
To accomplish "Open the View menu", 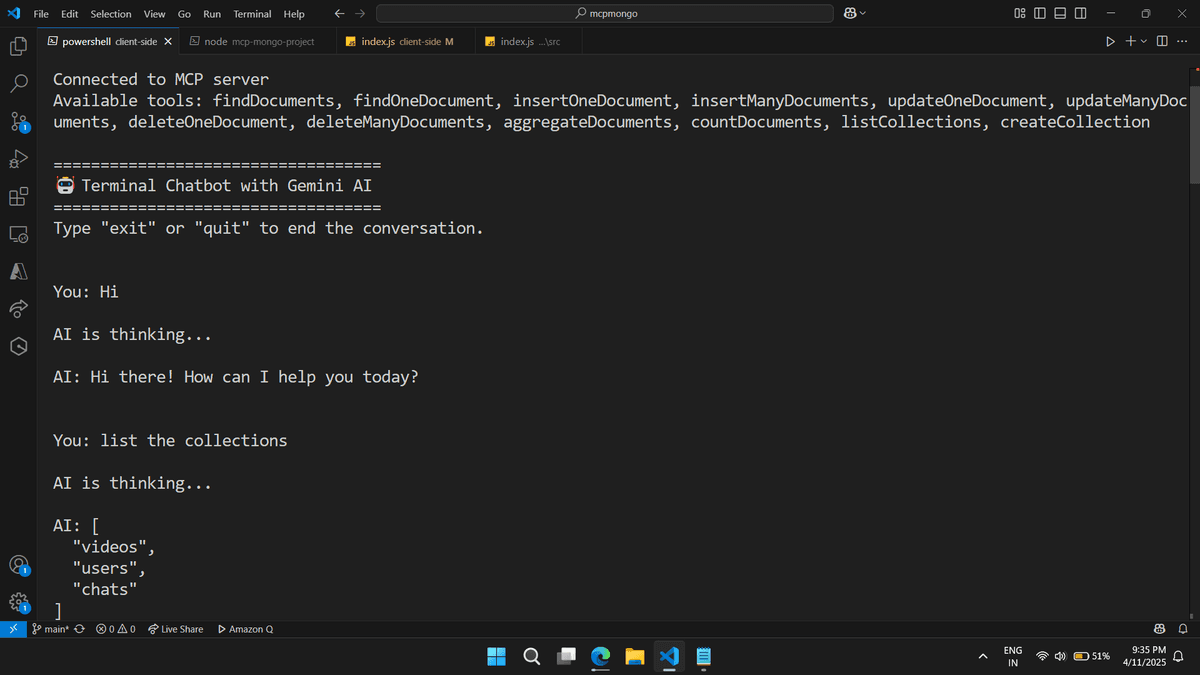I will [x=154, y=14].
